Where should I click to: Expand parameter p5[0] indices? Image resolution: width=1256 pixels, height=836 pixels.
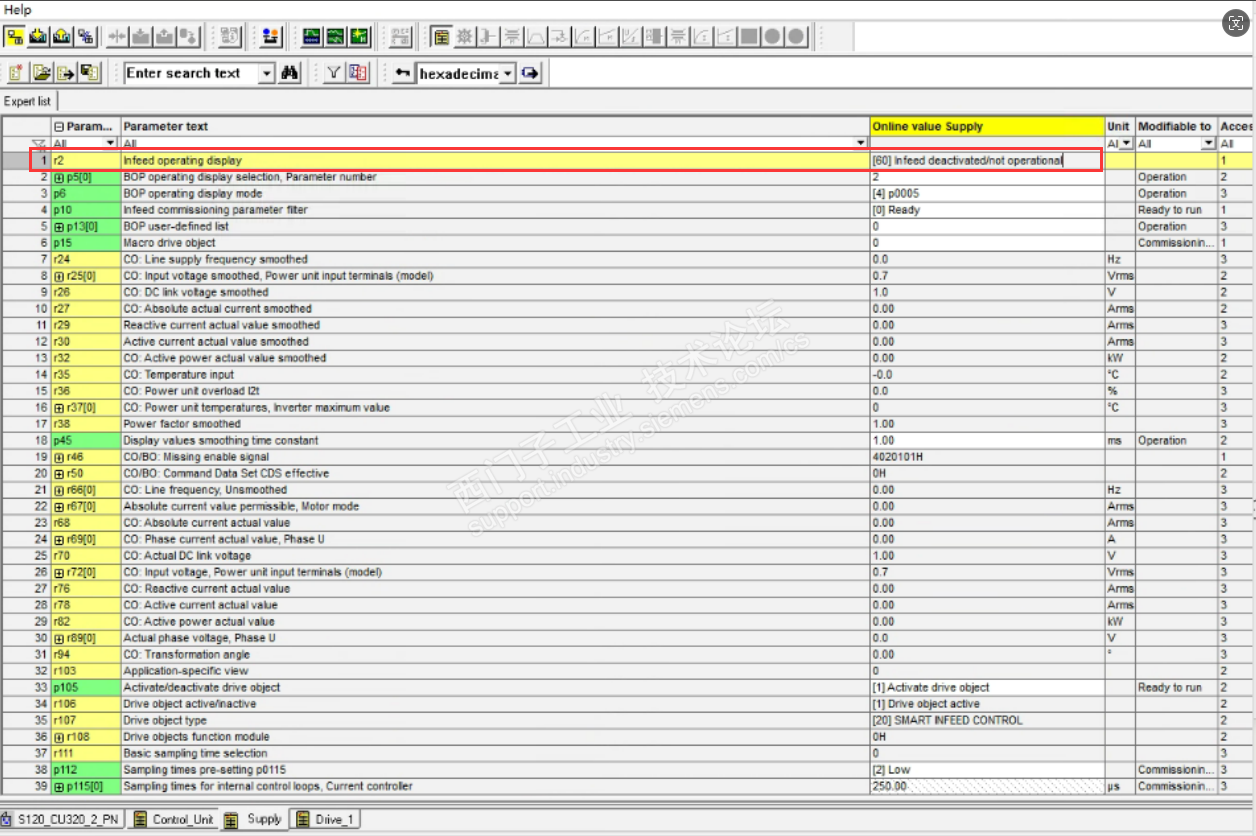point(59,177)
